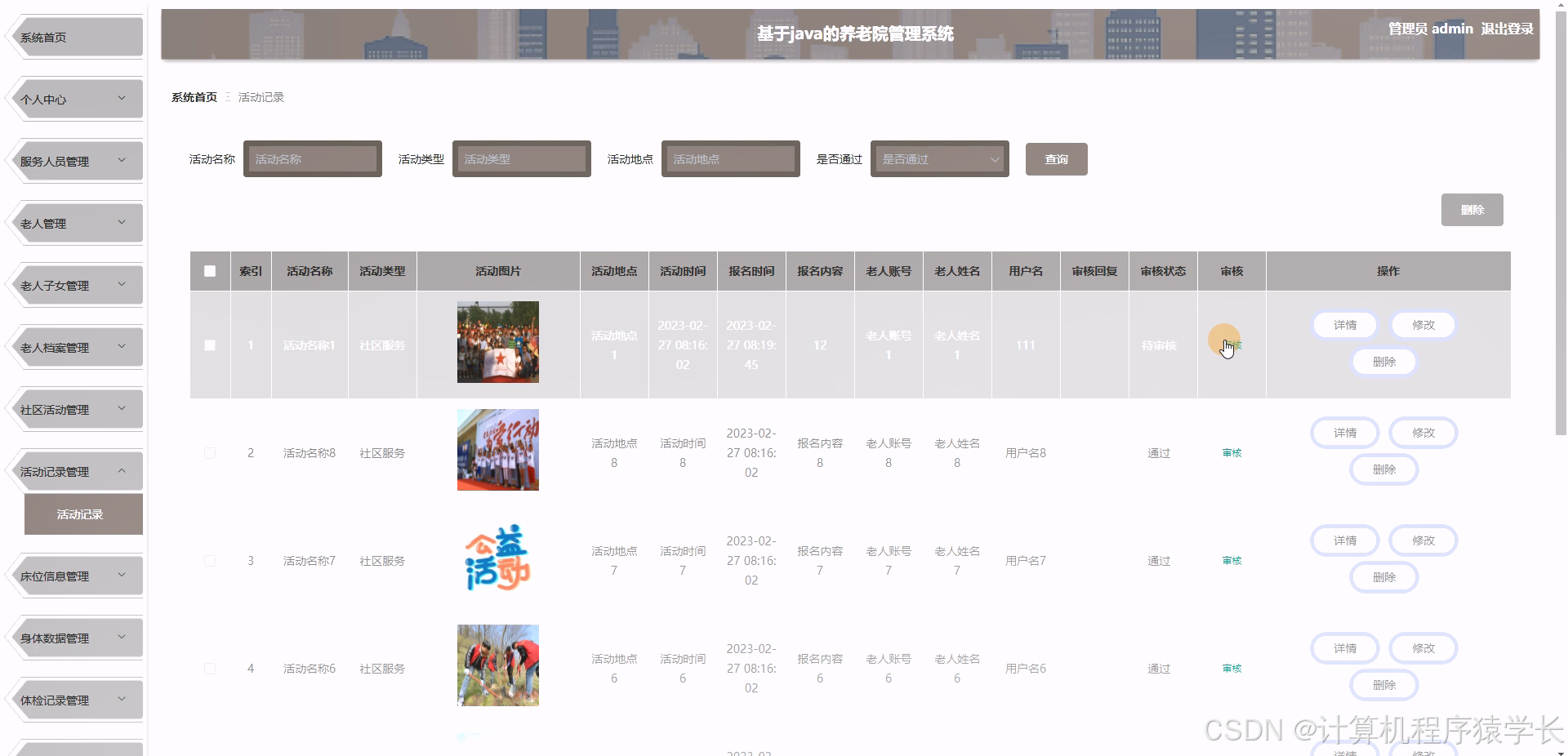Image resolution: width=1568 pixels, height=756 pixels.
Task: Focus the 活动类型 search input
Action: click(x=521, y=159)
